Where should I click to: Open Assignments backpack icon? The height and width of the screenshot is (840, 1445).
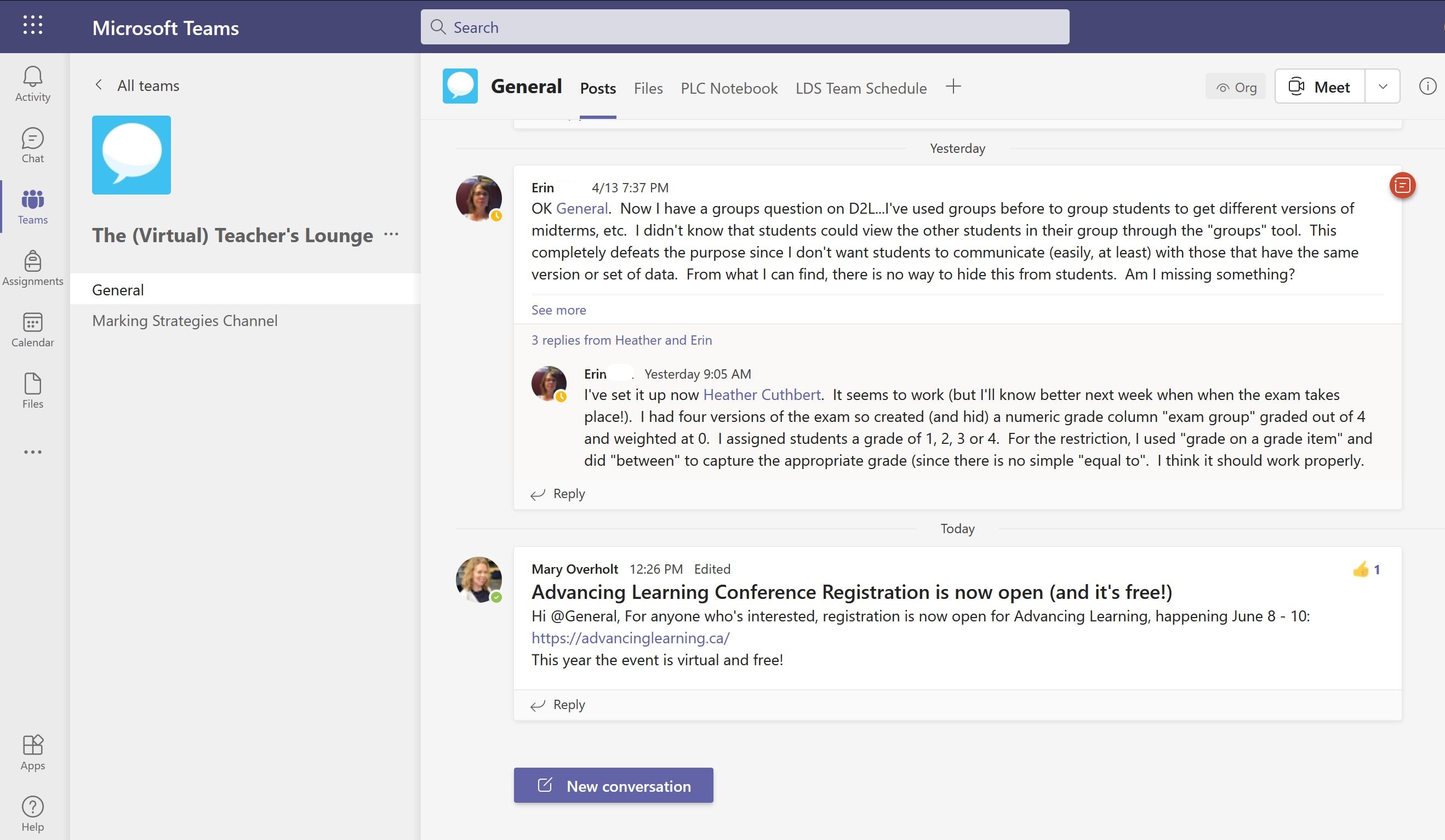click(x=33, y=268)
